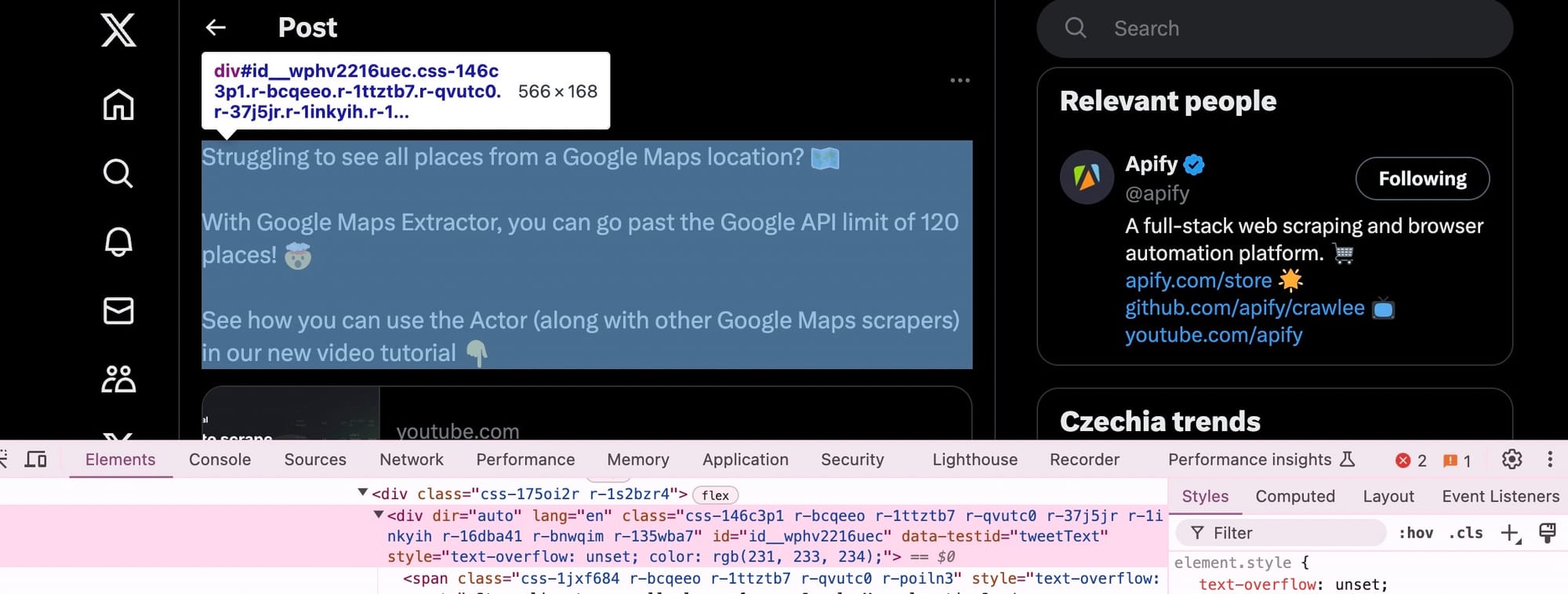Image resolution: width=1568 pixels, height=594 pixels.
Task: Open the Network tab
Action: (412, 459)
